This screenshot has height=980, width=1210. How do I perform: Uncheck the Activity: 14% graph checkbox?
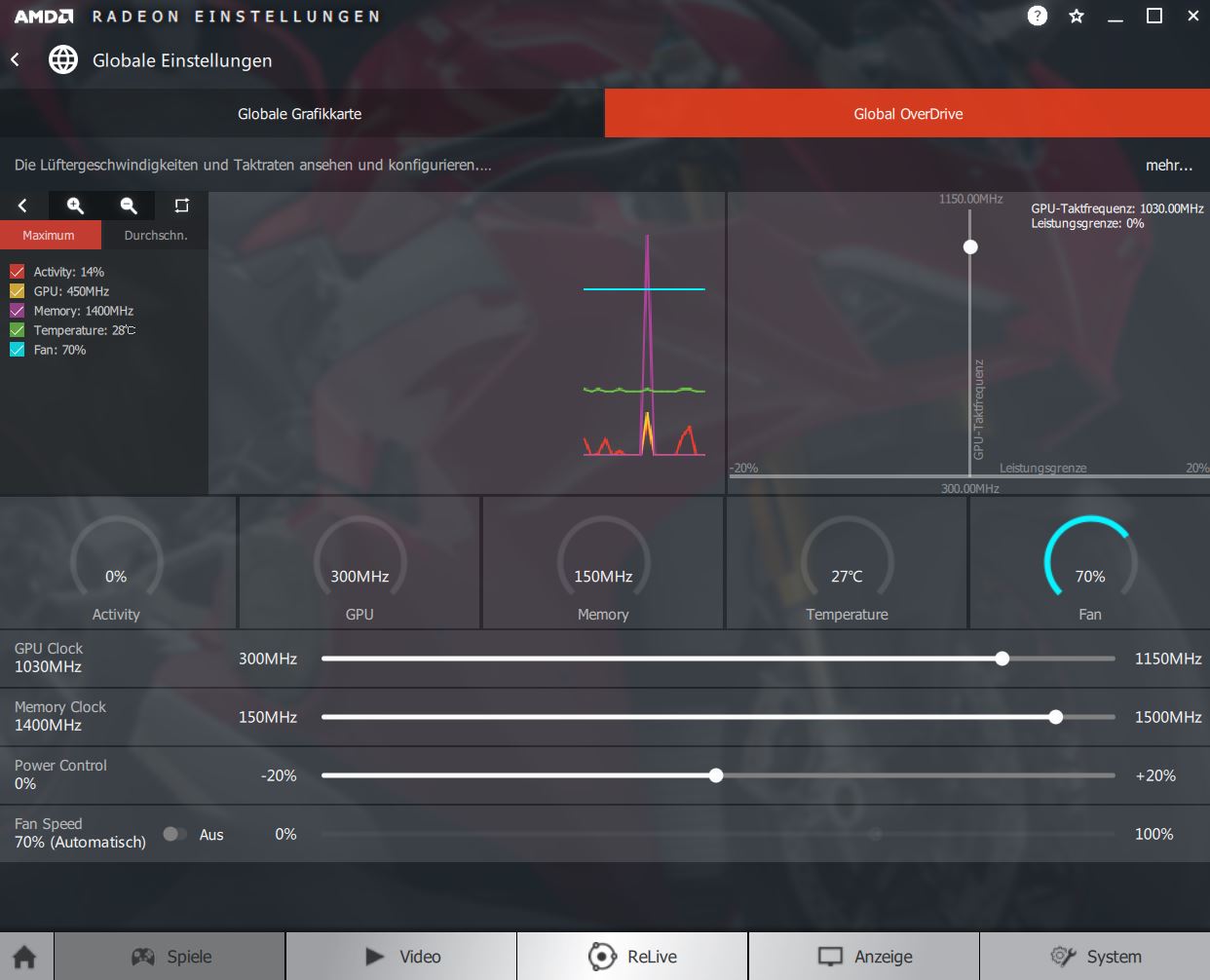(x=18, y=272)
